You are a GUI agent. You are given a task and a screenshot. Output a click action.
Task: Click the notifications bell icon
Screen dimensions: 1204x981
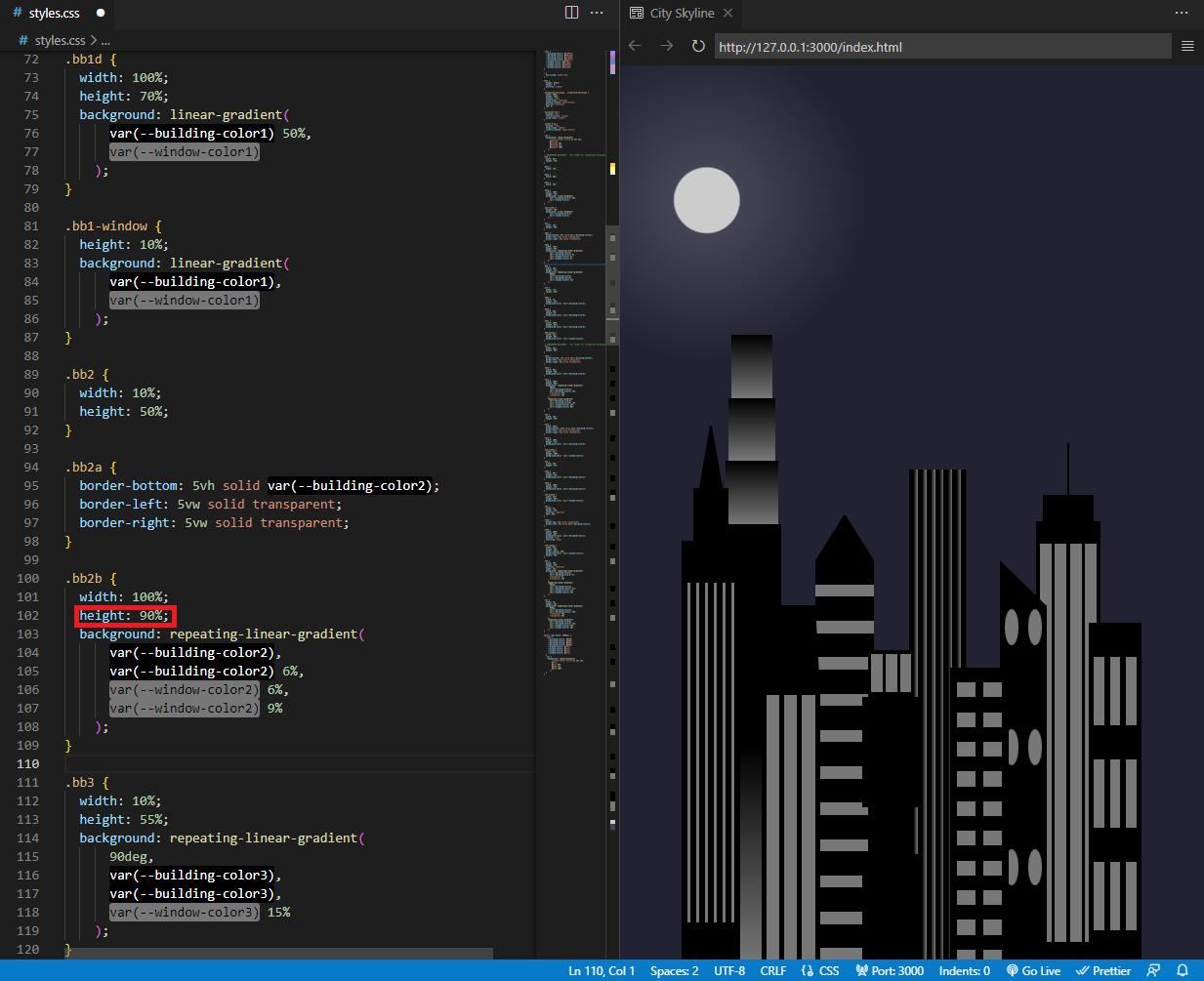(x=1183, y=970)
